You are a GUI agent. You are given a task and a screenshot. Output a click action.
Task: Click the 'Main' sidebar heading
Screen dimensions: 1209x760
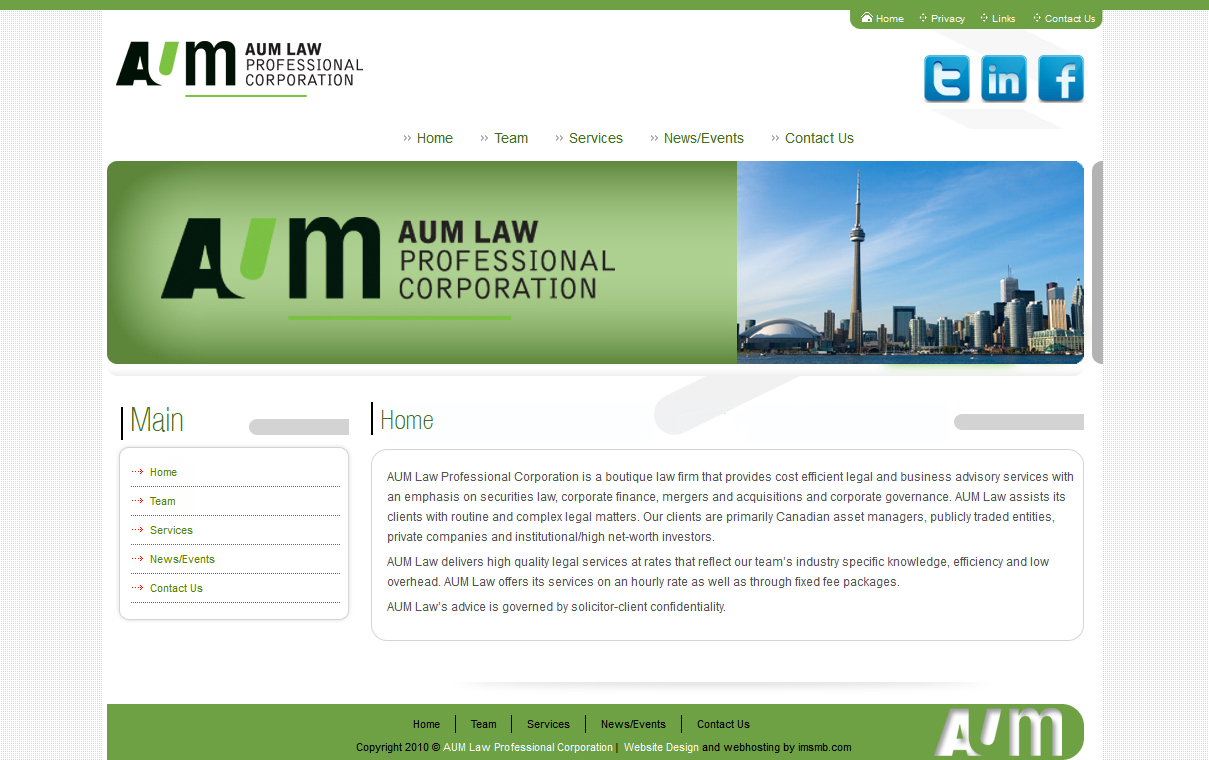click(157, 420)
